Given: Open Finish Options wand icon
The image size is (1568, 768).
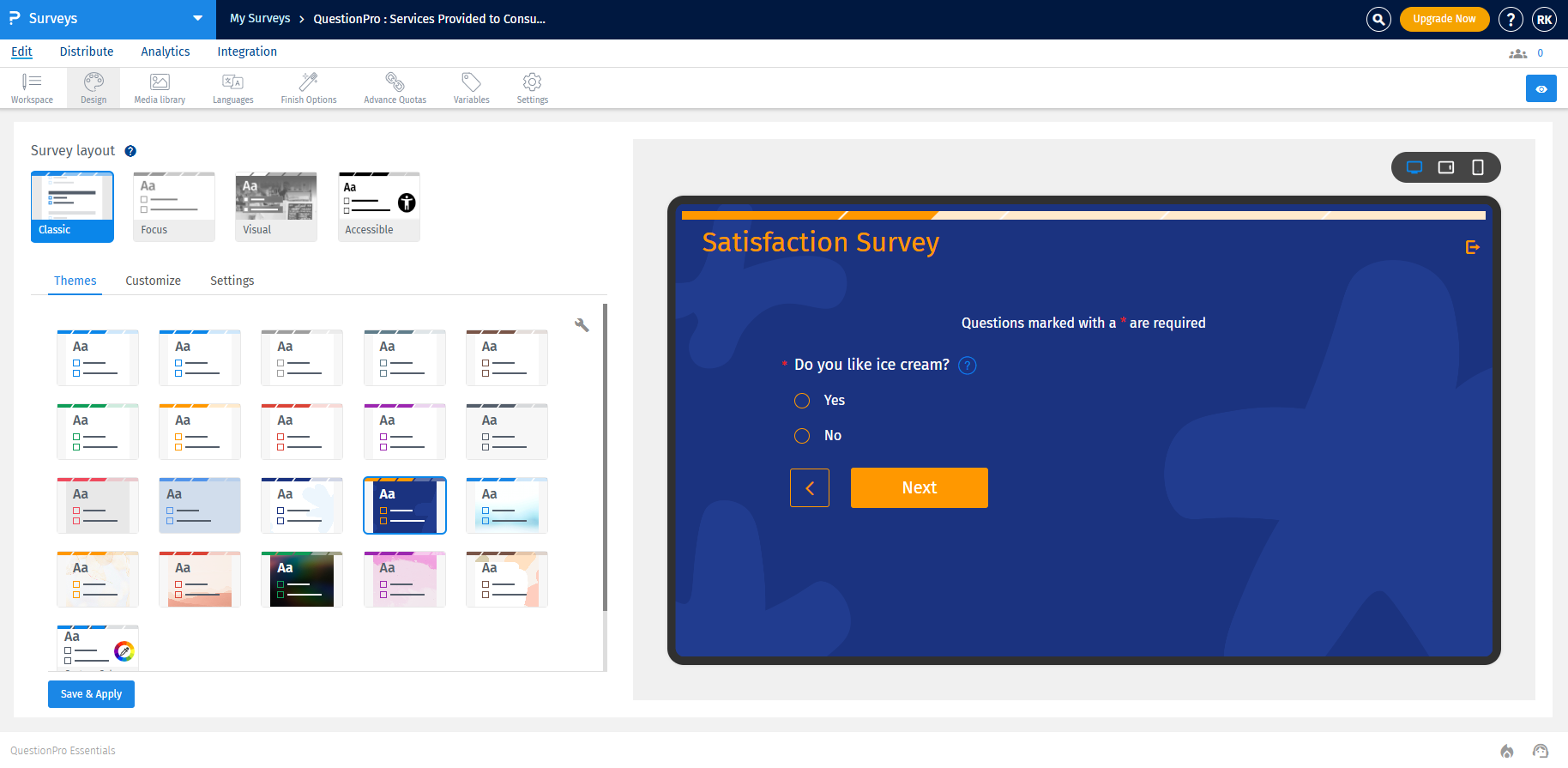Looking at the screenshot, I should 309,88.
